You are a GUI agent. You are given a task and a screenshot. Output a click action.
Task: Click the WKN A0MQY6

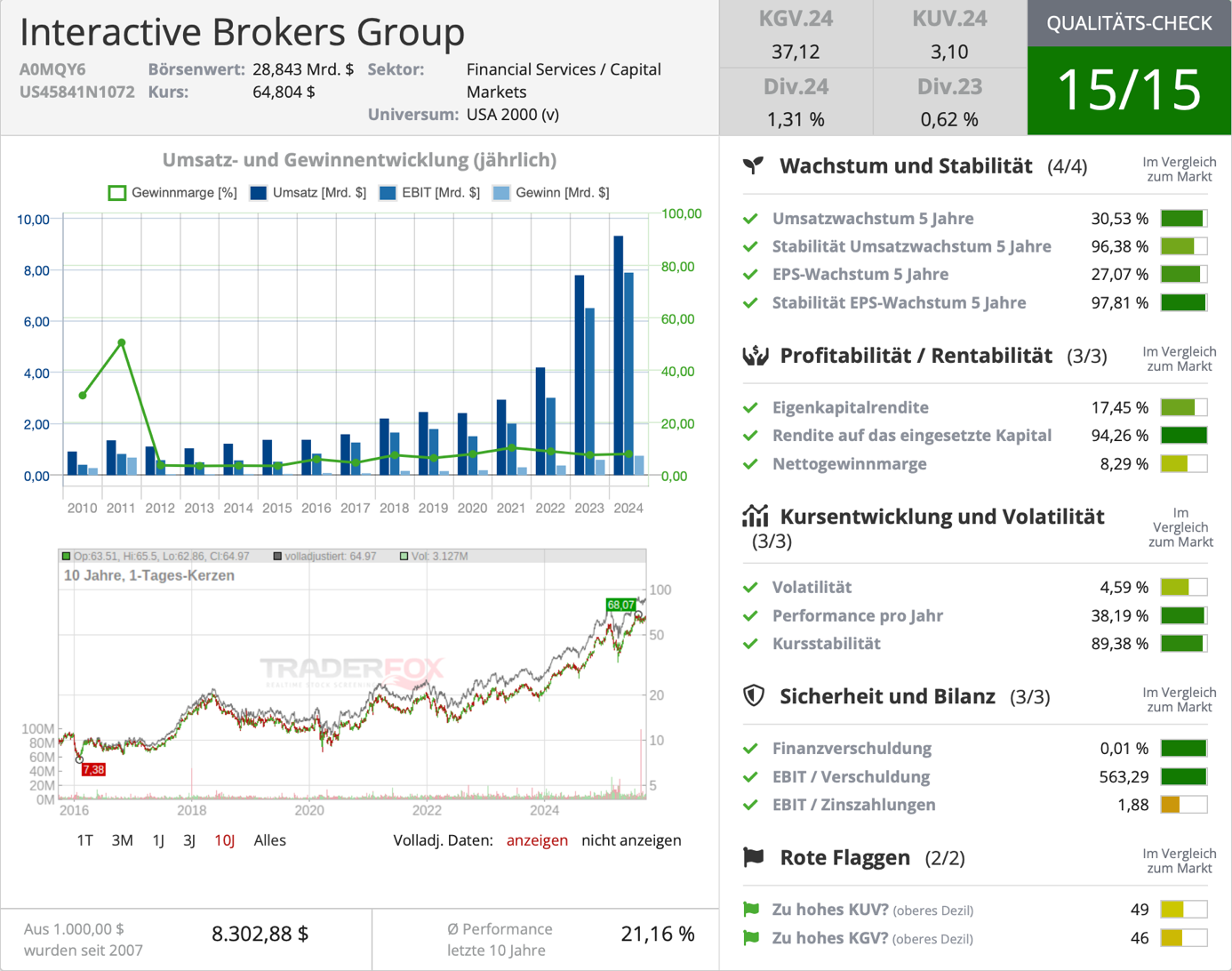(52, 69)
